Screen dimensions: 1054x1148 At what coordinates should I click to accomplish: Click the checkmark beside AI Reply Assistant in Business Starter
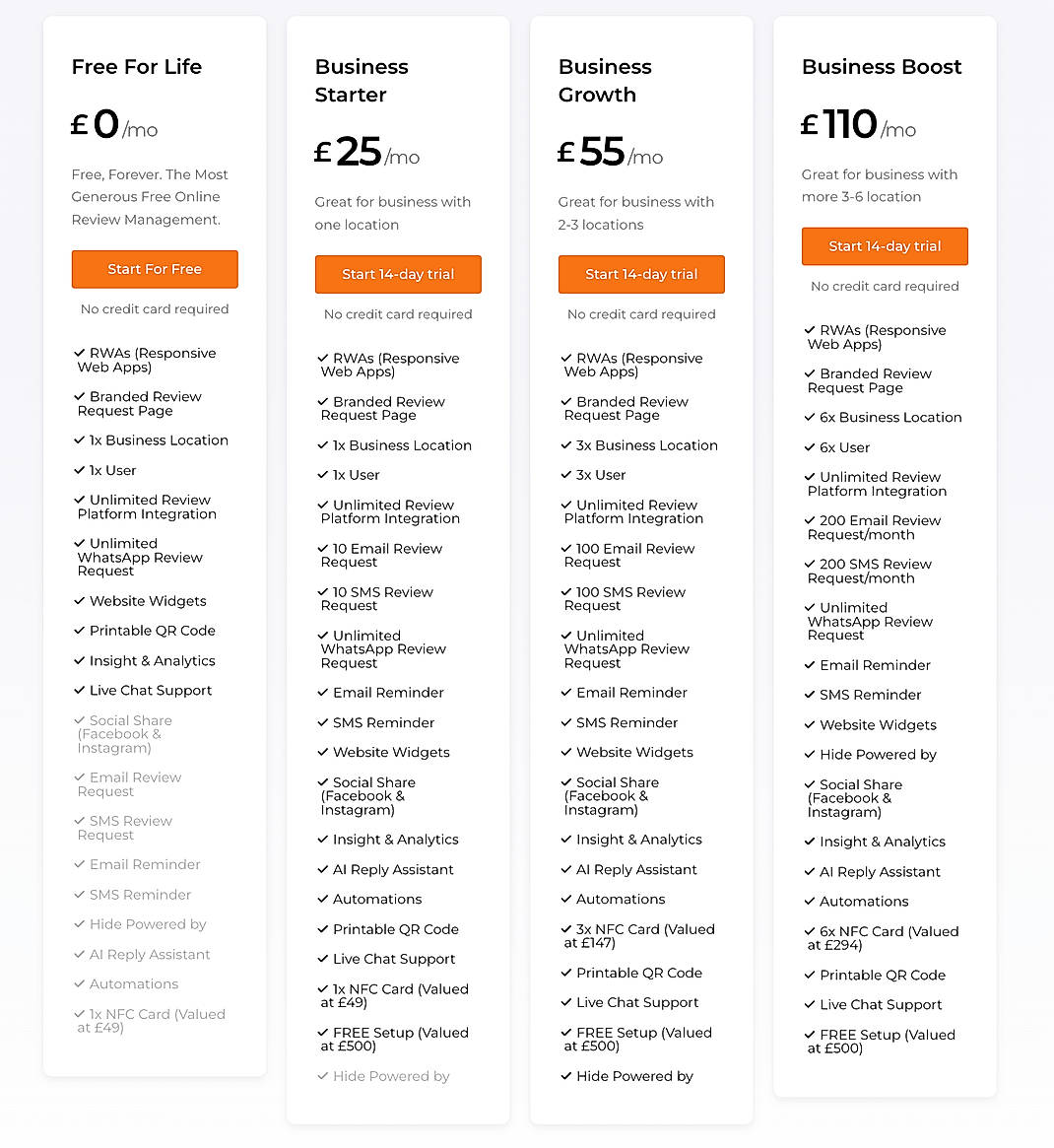click(322, 869)
